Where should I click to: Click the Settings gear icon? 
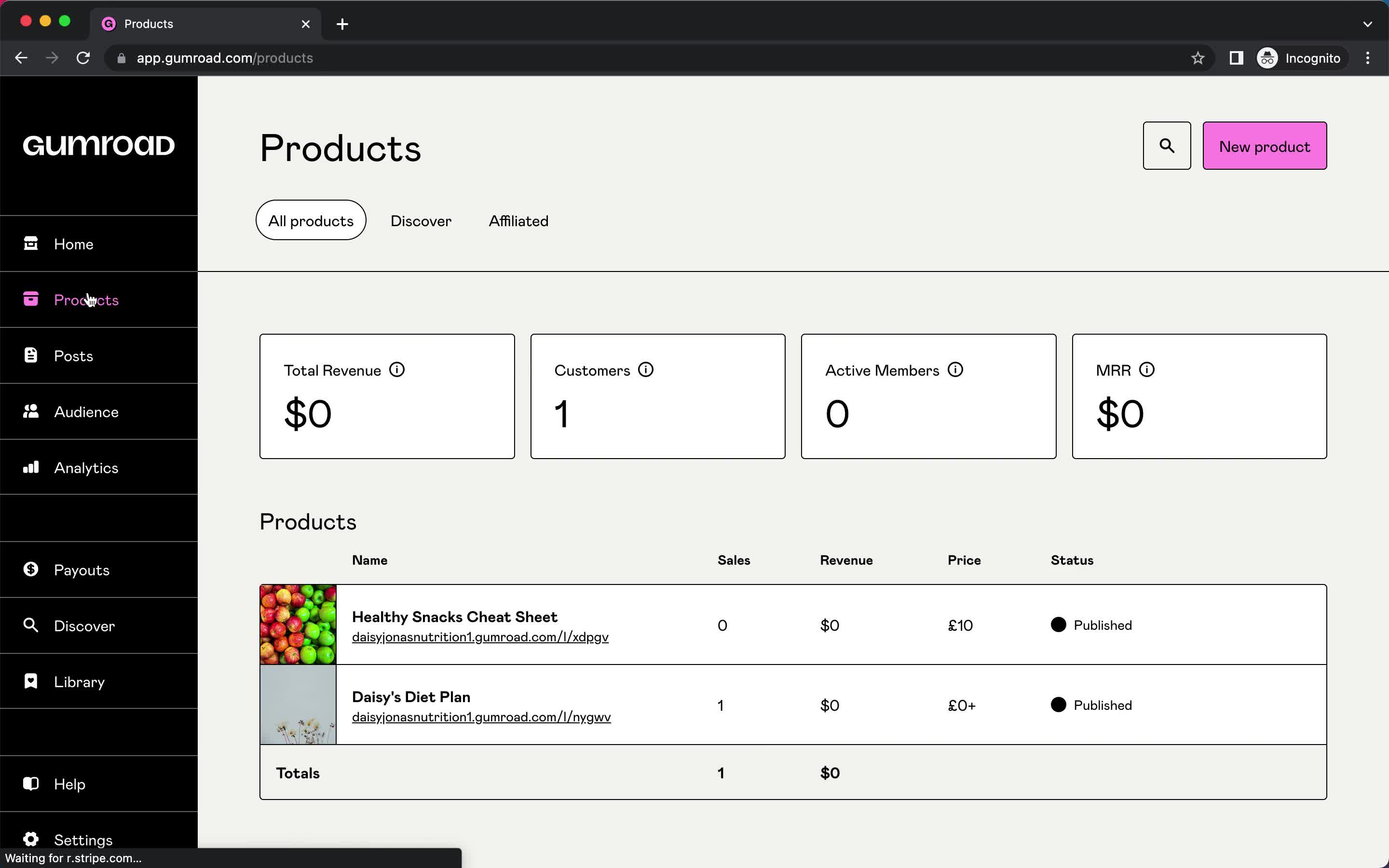[30, 839]
